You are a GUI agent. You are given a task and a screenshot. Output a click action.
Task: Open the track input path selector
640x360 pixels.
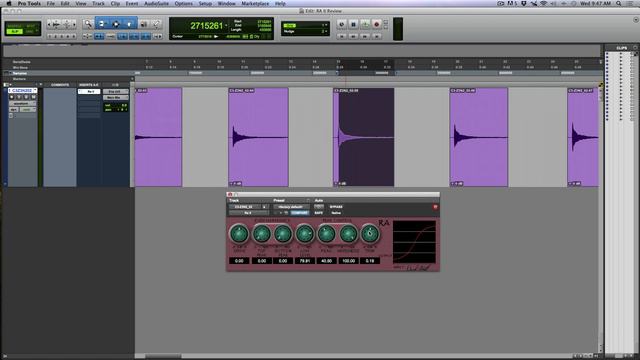tap(116, 91)
